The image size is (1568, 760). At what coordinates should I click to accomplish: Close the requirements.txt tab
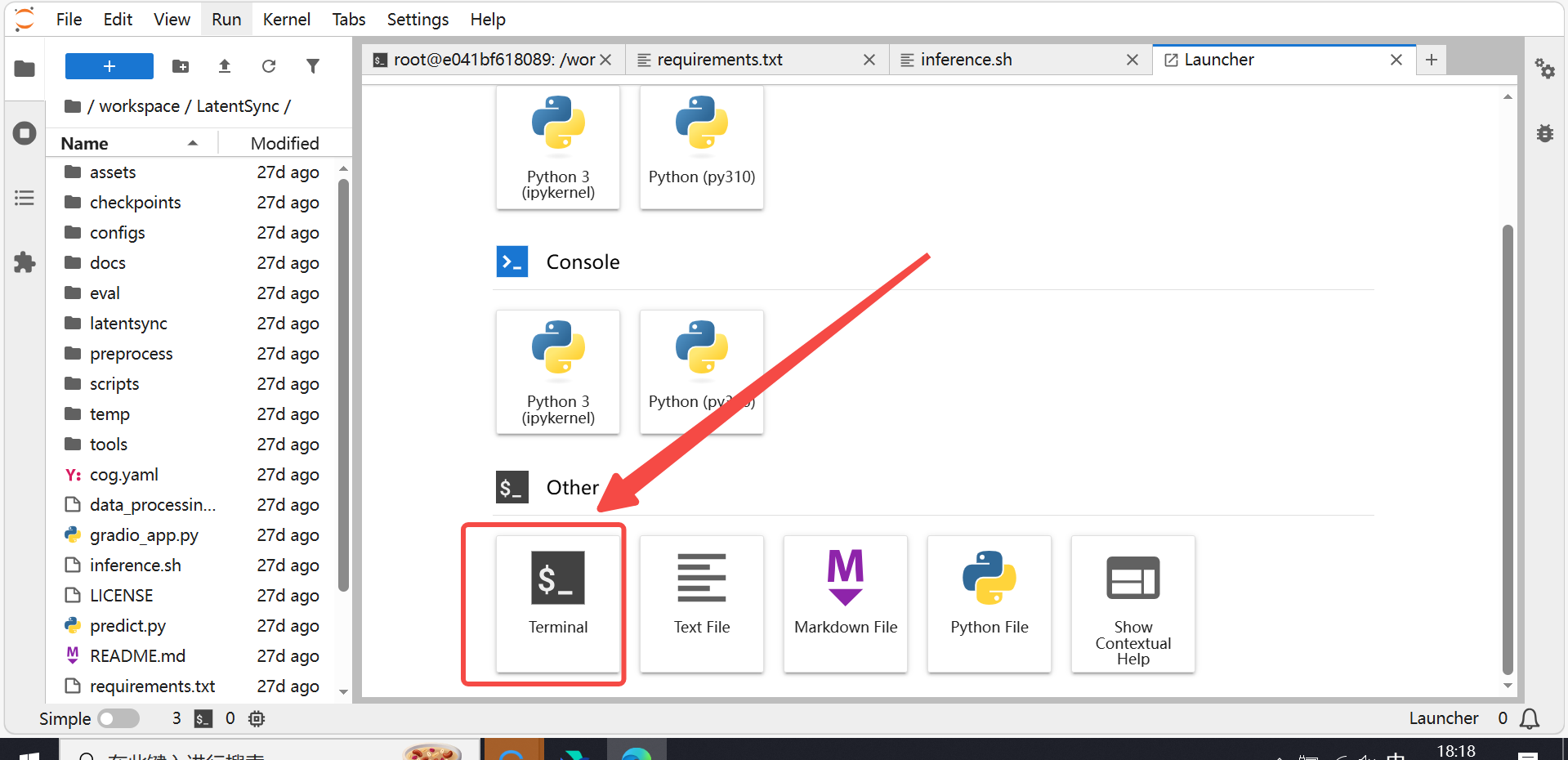pyautogui.click(x=869, y=60)
